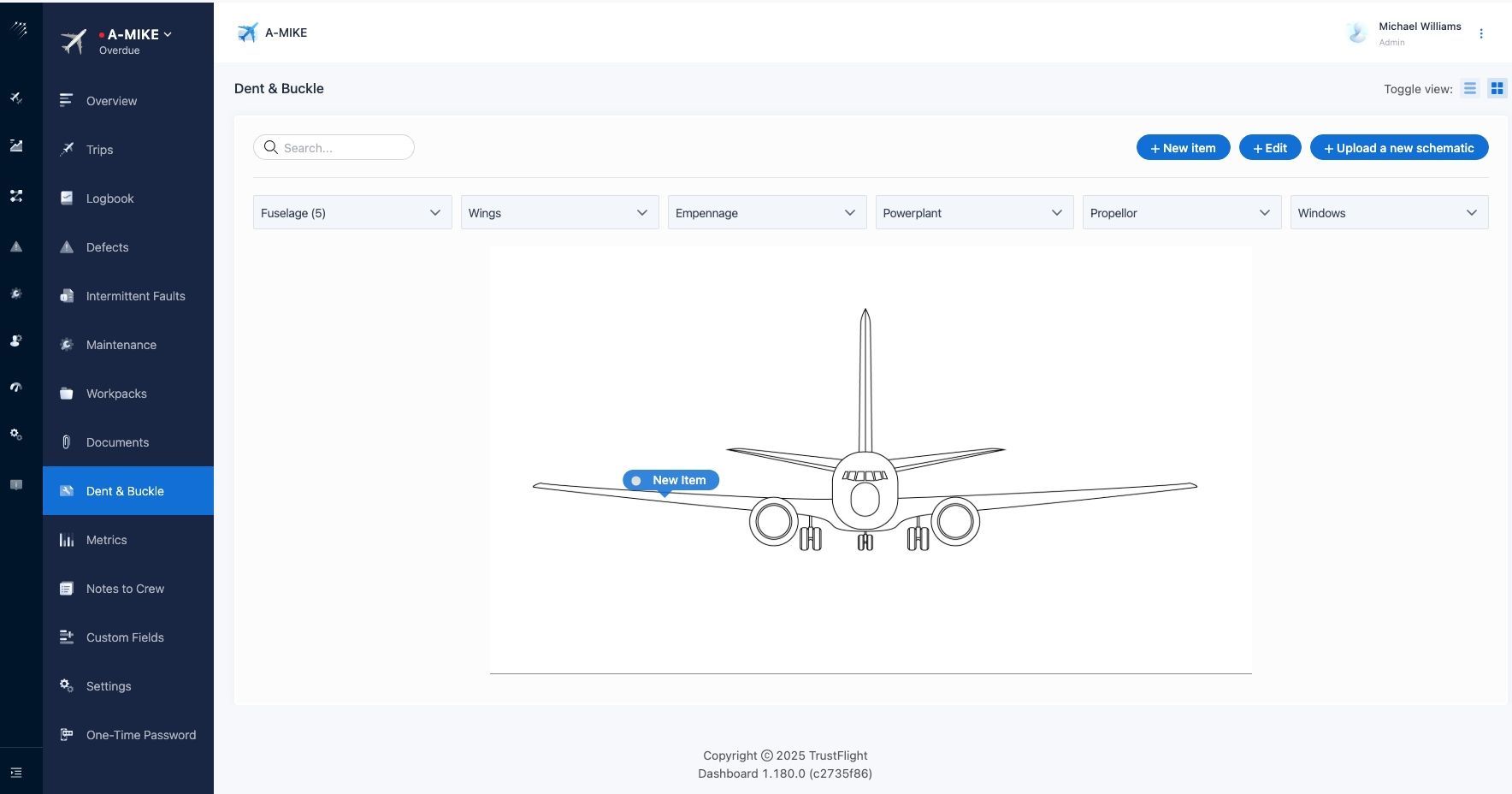Click the TrustFlight logo in the left rail
This screenshot has width=1512, height=794.
(x=19, y=29)
